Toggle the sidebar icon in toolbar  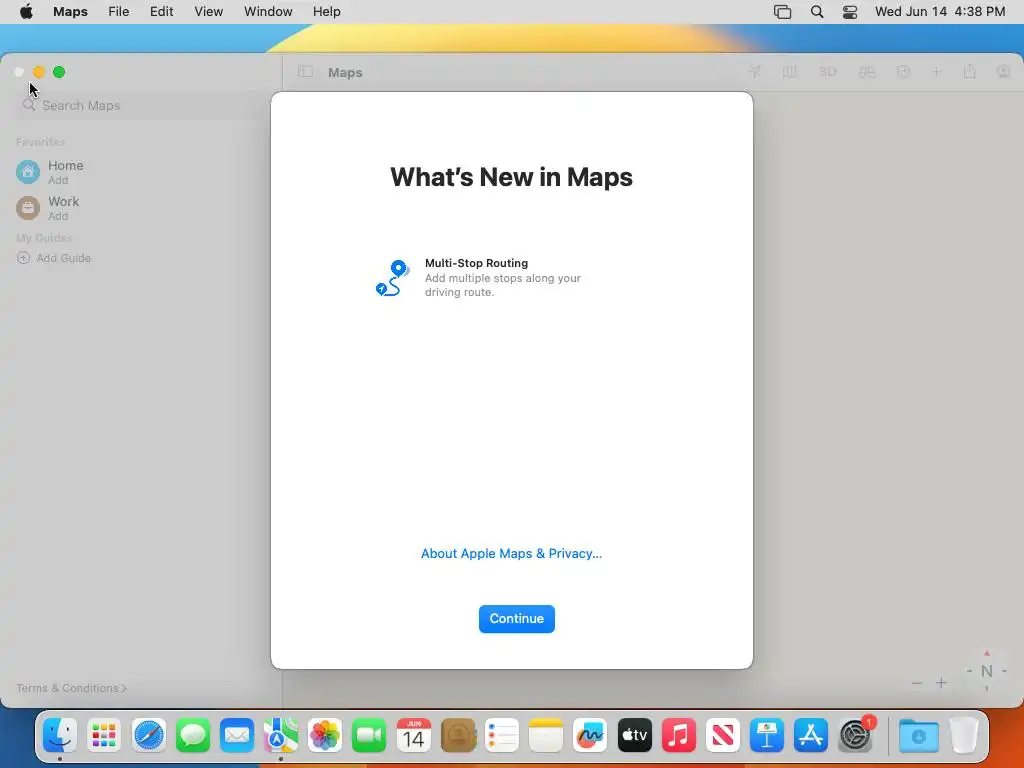[305, 72]
